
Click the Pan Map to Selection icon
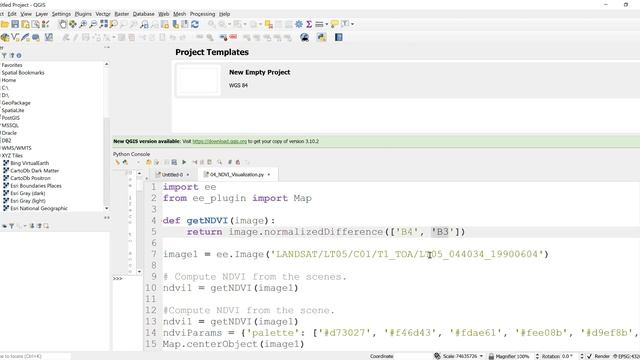[73, 24]
